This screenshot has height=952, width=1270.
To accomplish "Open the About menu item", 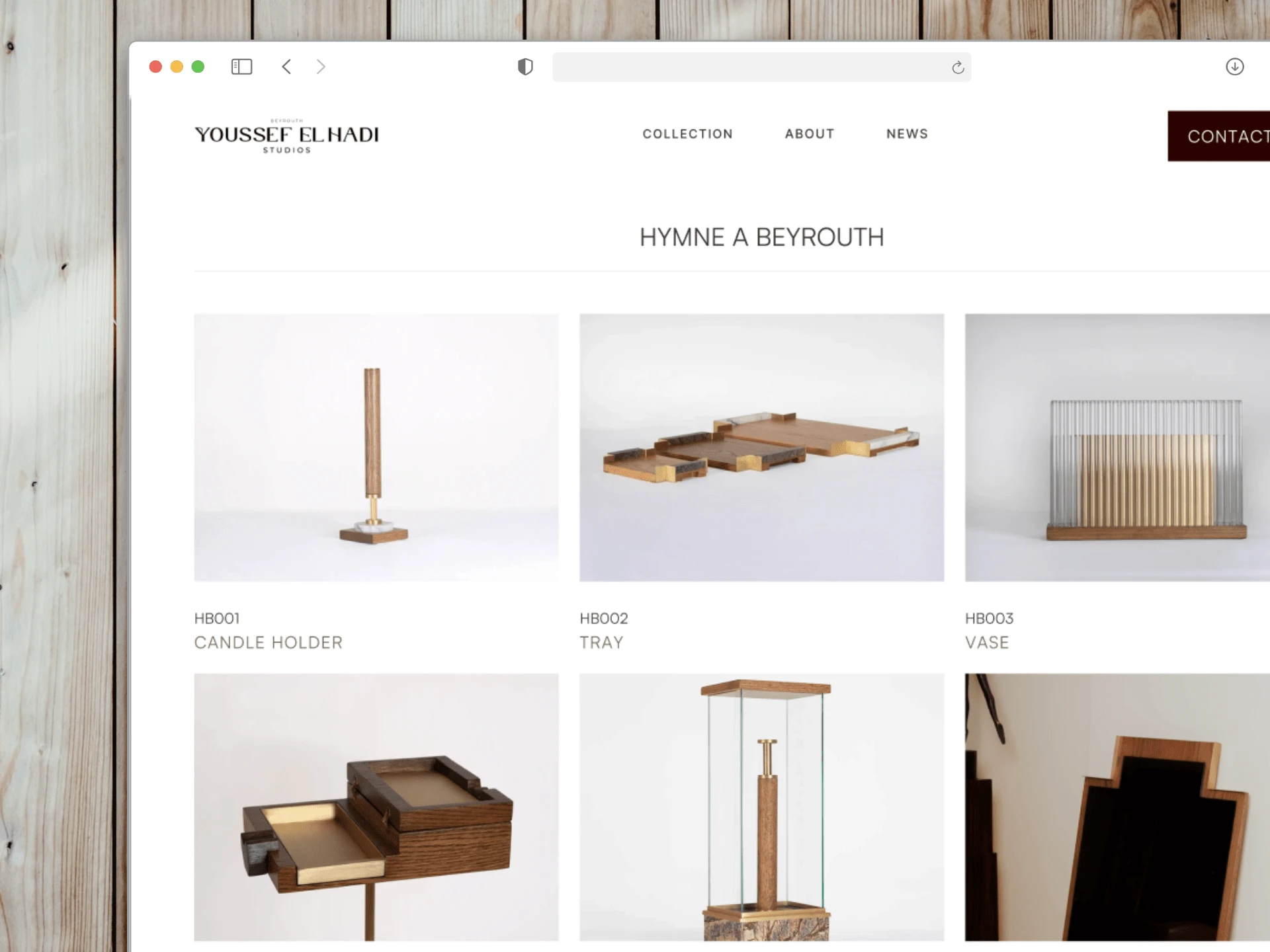I will [810, 134].
